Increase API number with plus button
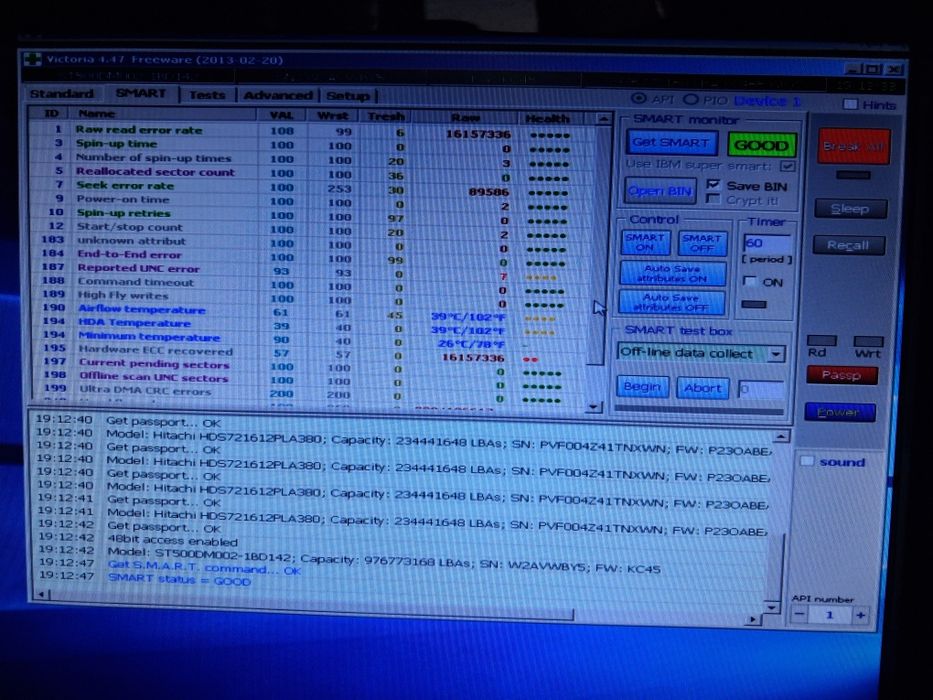 point(860,615)
